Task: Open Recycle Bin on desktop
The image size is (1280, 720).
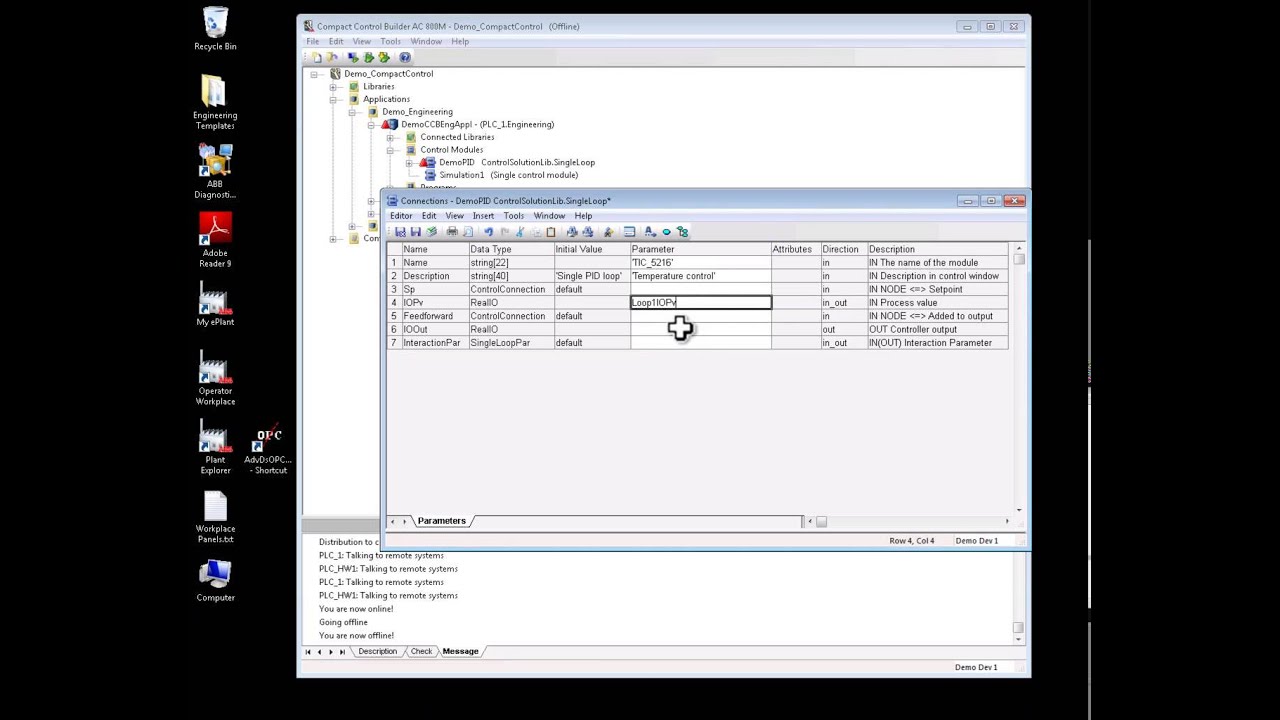Action: point(215,29)
